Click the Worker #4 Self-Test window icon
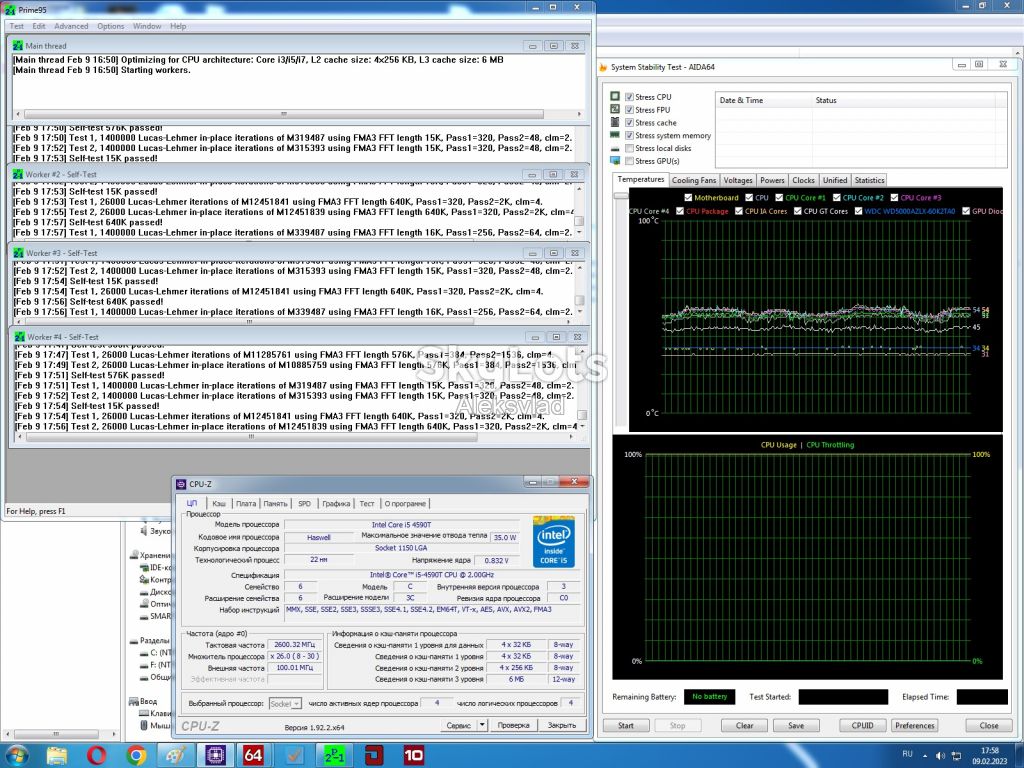The width and height of the screenshot is (1024, 768). click(20, 337)
